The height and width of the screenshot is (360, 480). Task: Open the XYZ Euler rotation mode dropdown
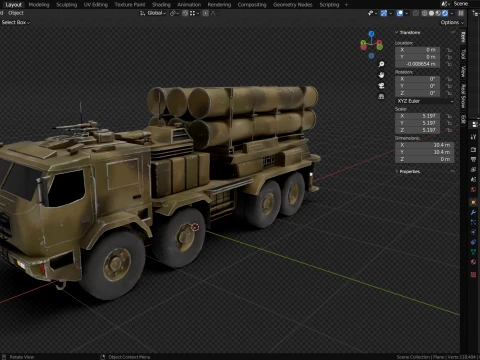[425, 101]
